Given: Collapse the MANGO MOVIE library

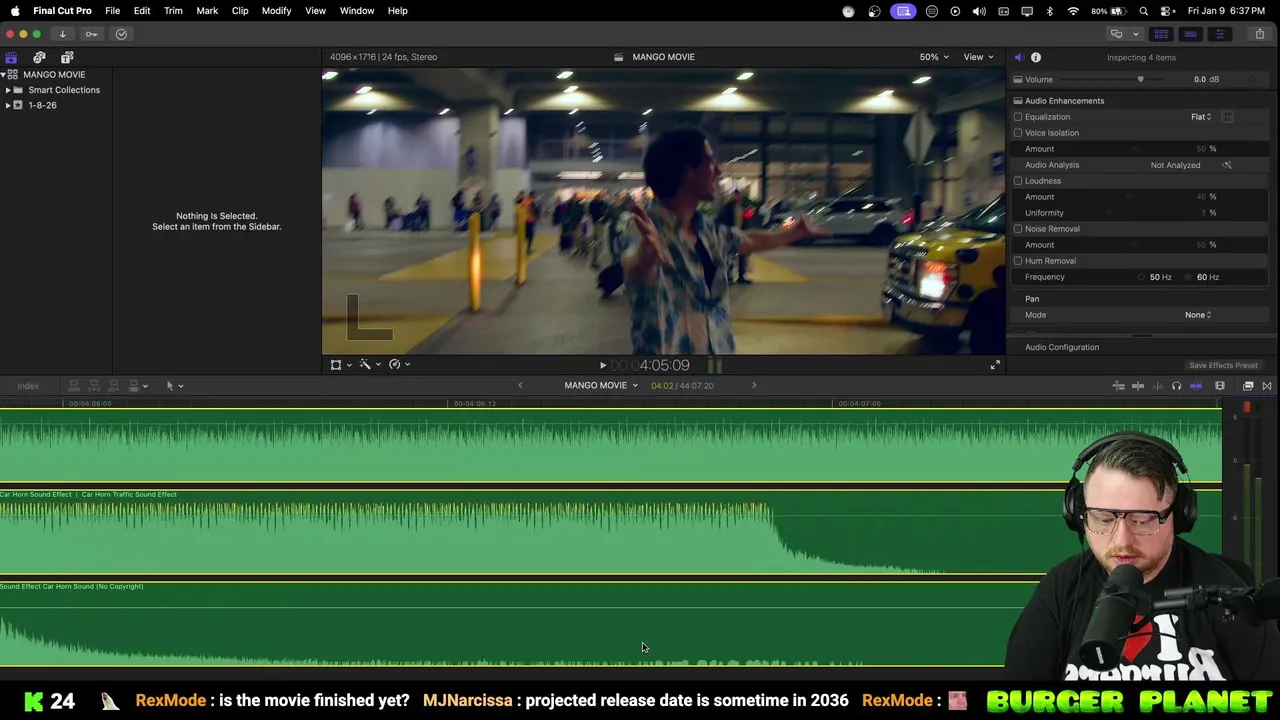Looking at the screenshot, I should pyautogui.click(x=3, y=75).
